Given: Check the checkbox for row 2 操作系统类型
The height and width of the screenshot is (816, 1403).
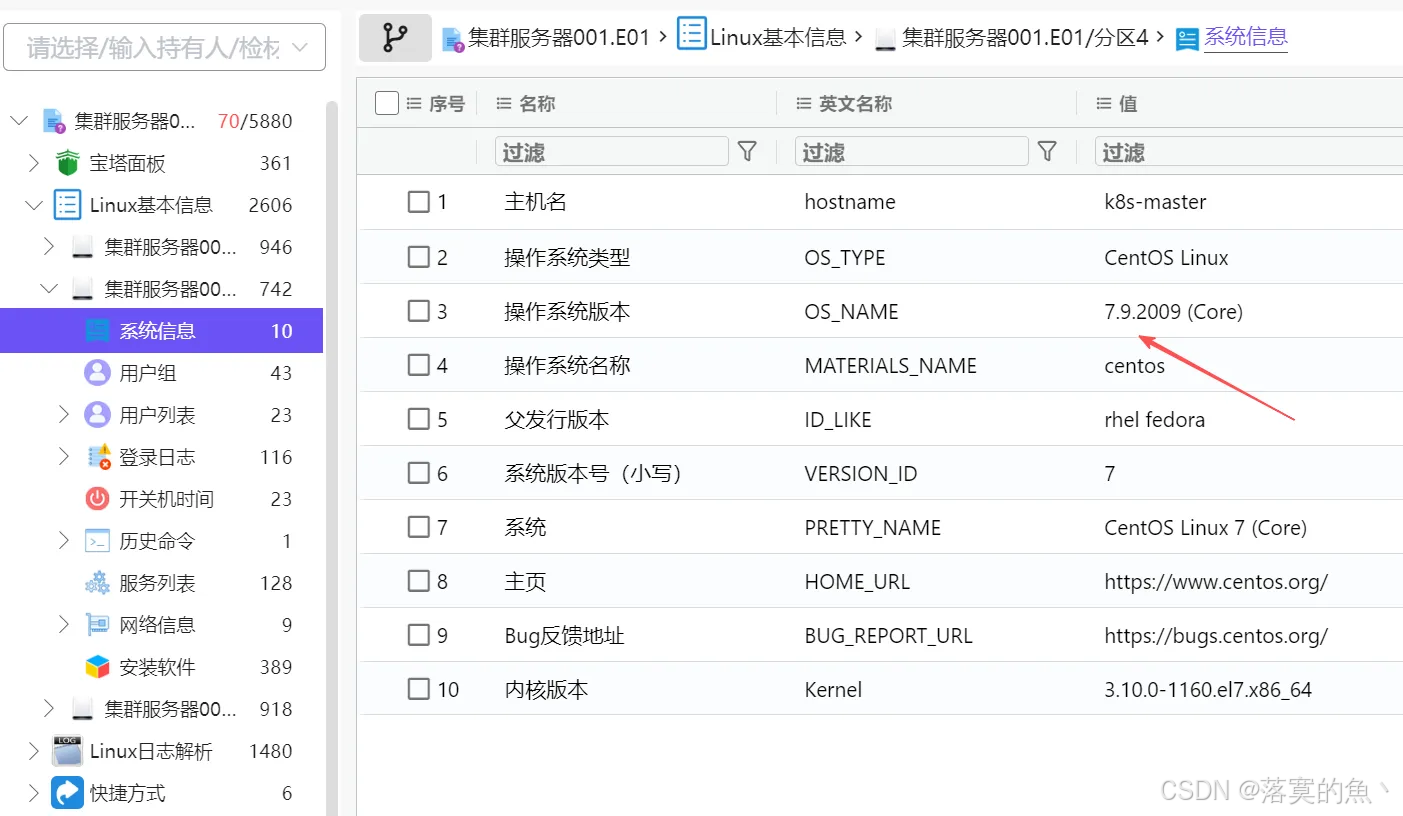Looking at the screenshot, I should click(x=419, y=257).
